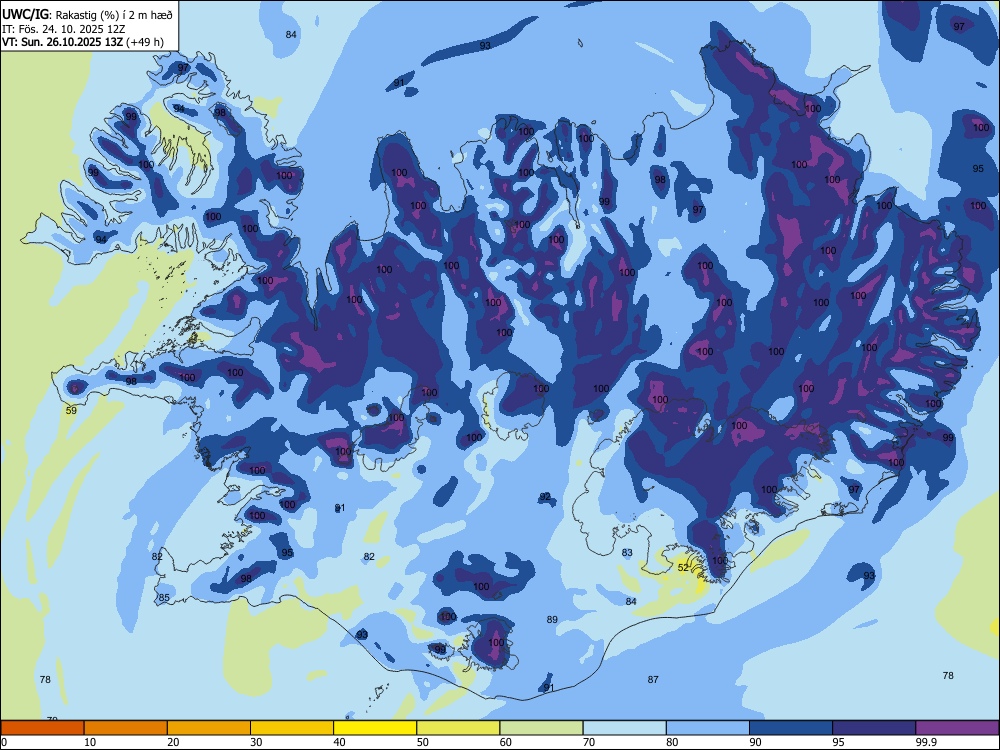1000x750 pixels.
Task: Click the legend label '90'
Action: [x=756, y=742]
